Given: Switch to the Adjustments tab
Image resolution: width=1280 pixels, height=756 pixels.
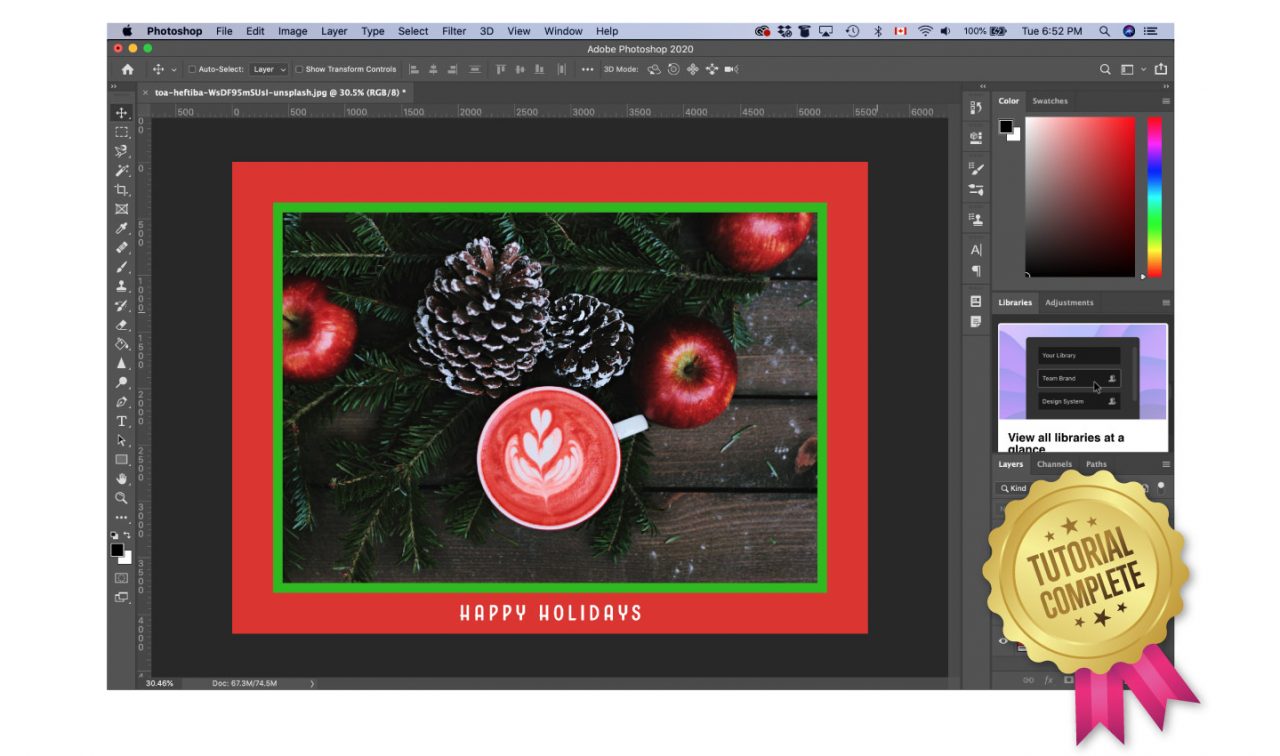Looking at the screenshot, I should pos(1070,302).
